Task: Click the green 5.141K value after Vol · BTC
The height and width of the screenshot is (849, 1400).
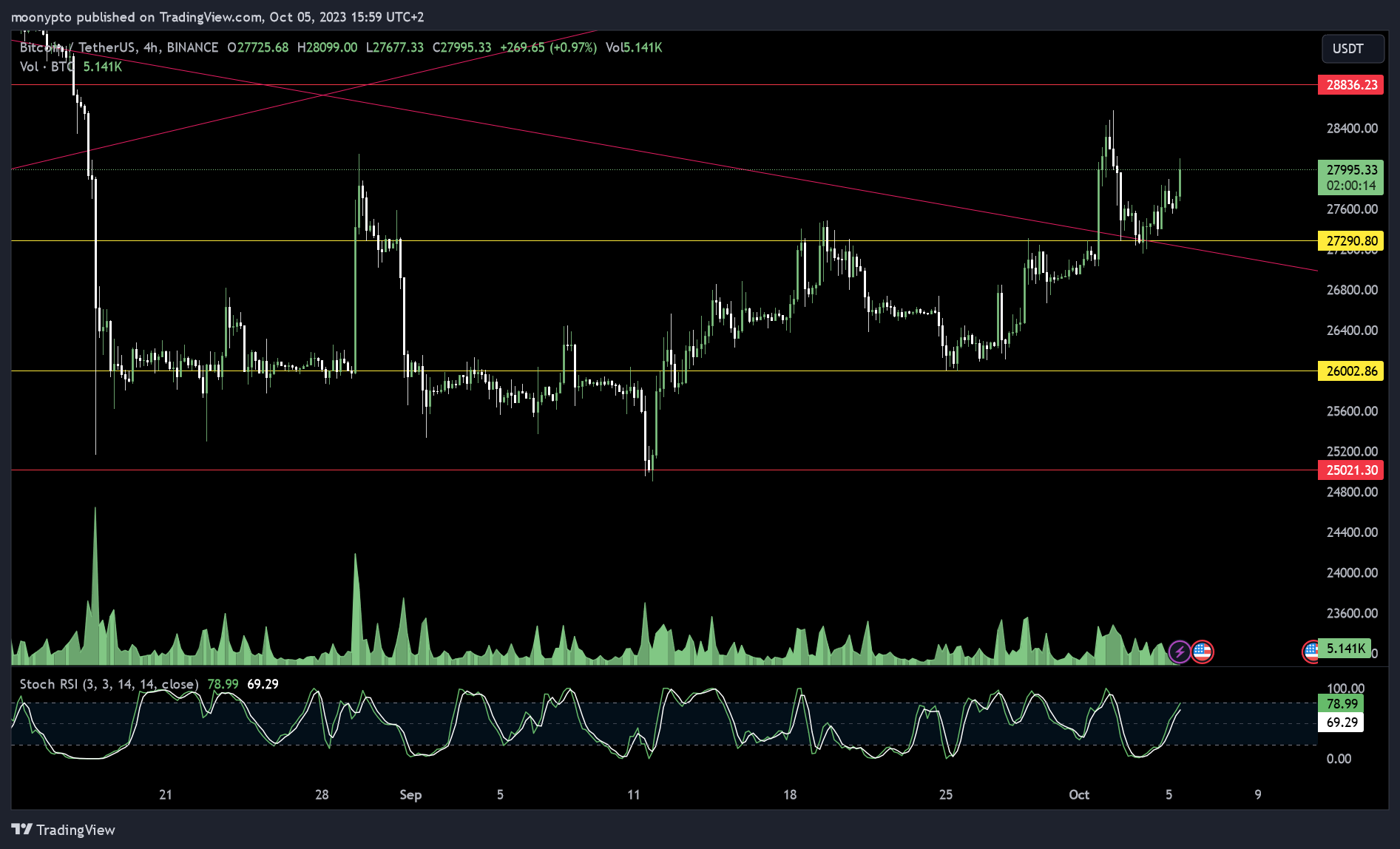Action: point(103,67)
